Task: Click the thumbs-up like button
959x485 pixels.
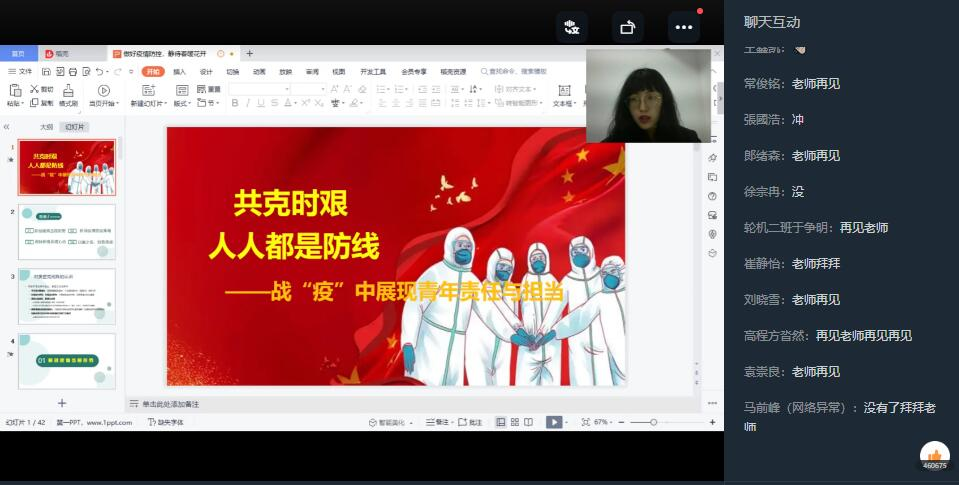Action: 934,455
